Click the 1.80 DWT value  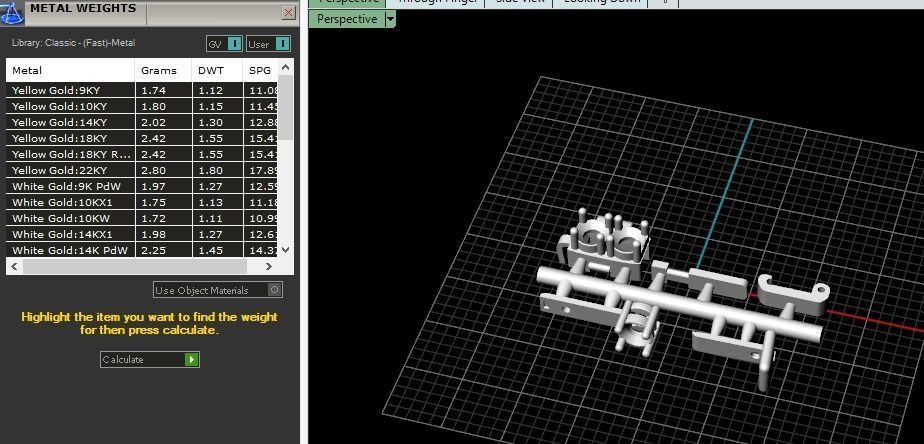210,170
